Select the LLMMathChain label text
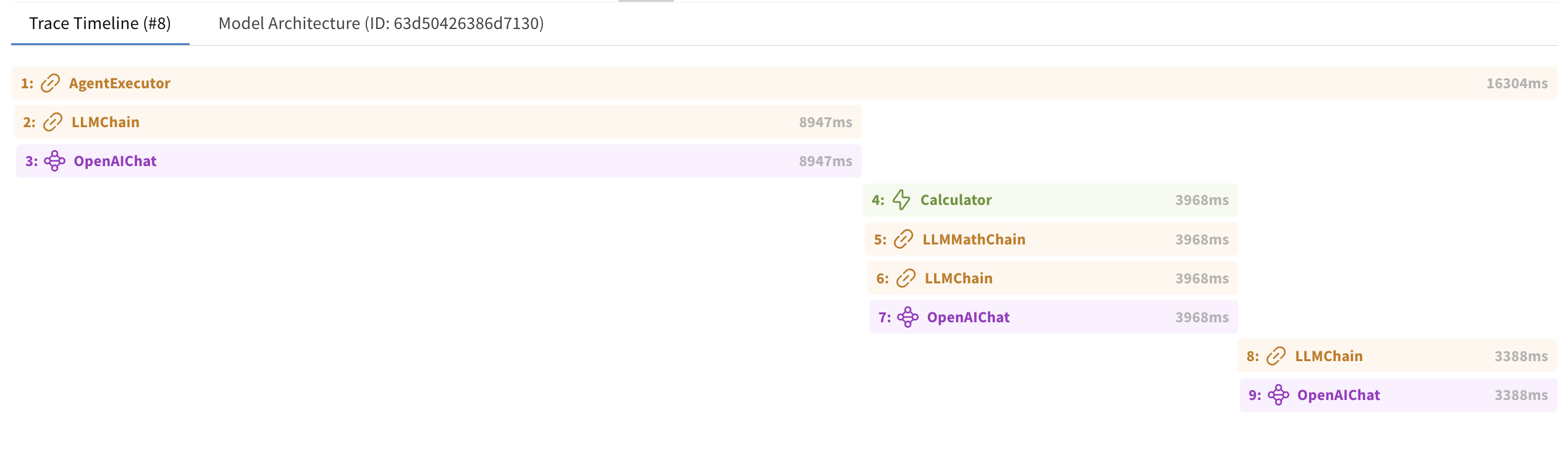 pos(974,239)
